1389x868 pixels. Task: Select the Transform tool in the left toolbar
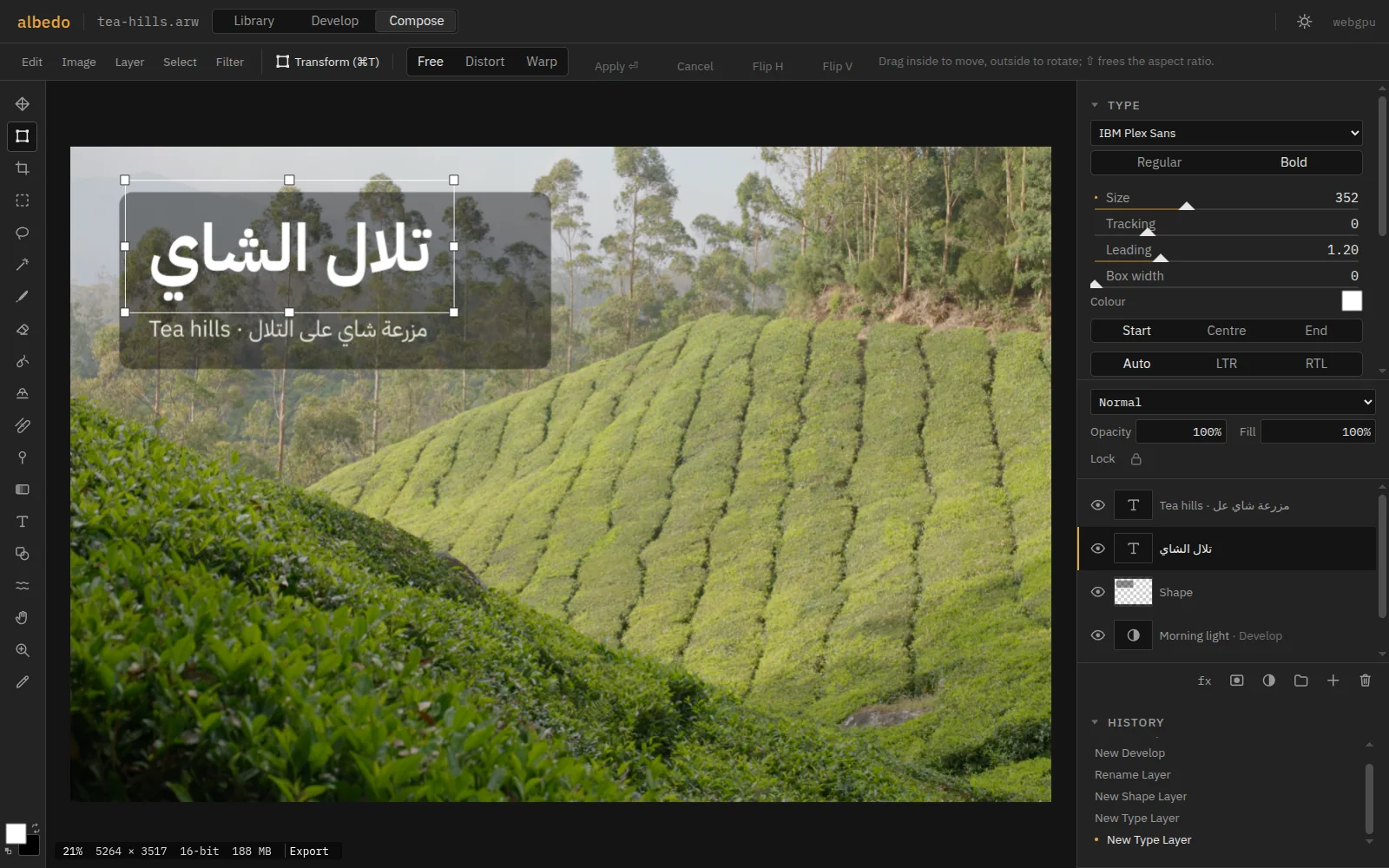coord(23,136)
